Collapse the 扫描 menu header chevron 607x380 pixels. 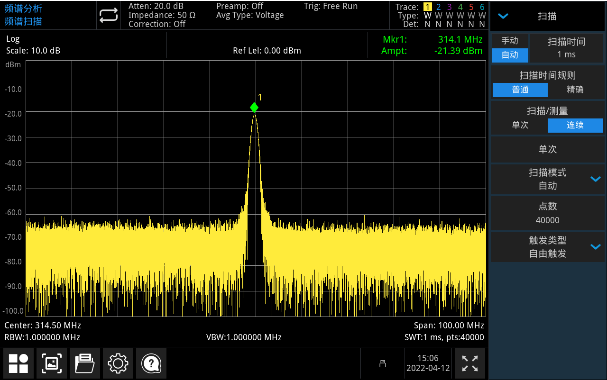tap(503, 16)
